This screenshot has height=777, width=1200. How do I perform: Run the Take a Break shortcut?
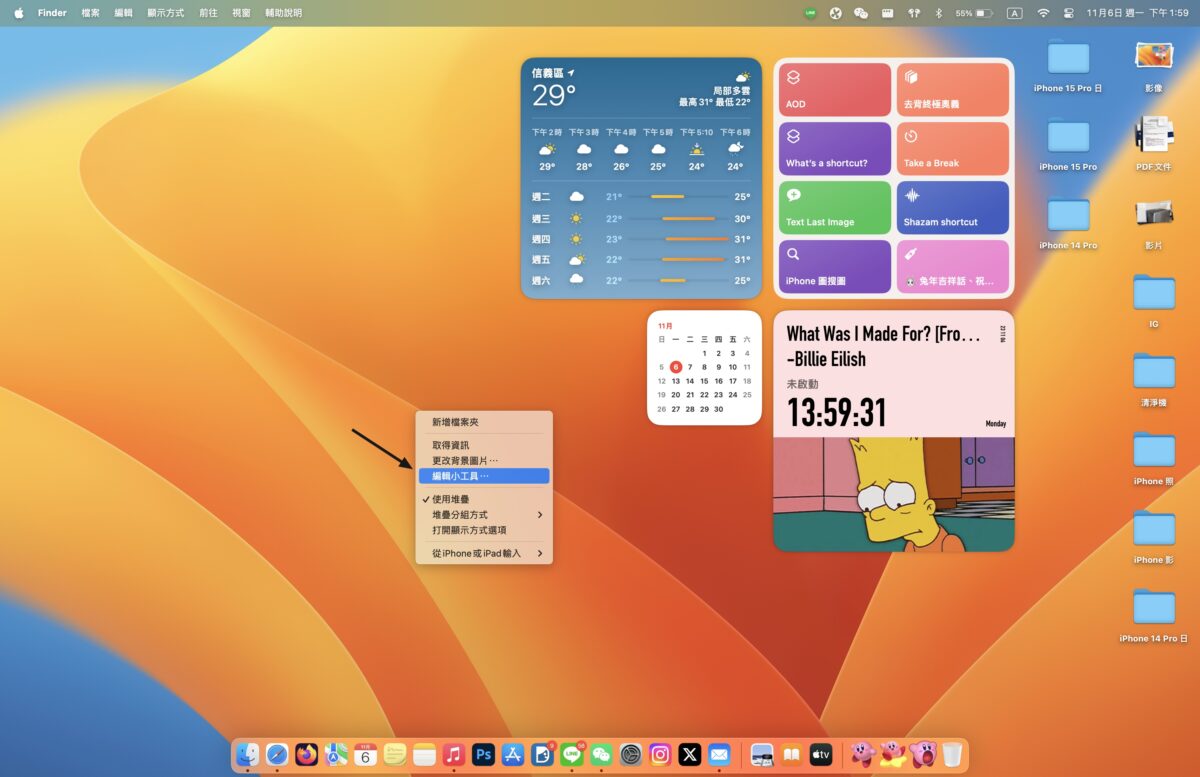click(x=953, y=149)
